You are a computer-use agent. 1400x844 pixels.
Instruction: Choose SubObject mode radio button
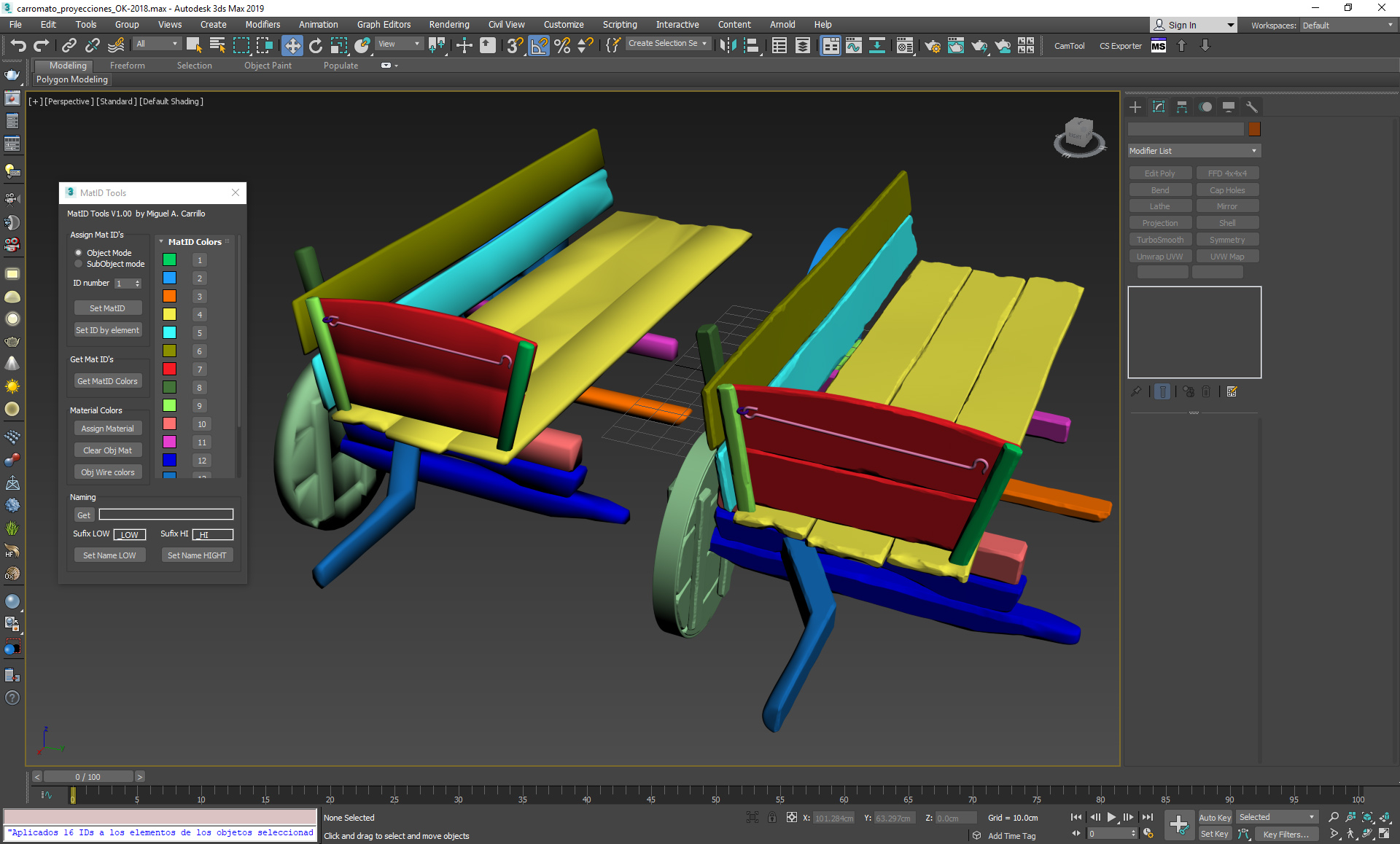pyautogui.click(x=79, y=264)
